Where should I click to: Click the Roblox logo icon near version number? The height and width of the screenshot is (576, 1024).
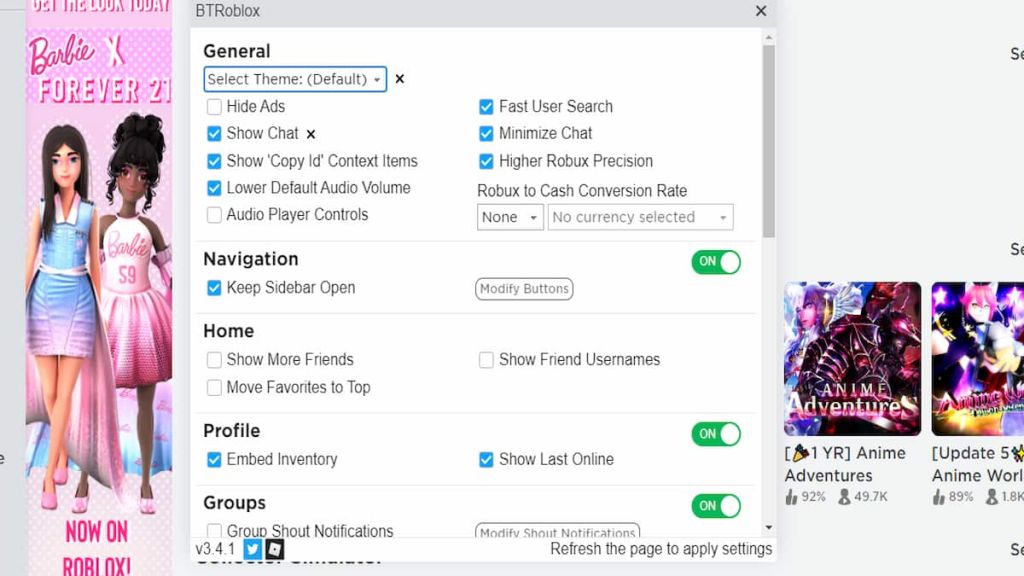click(273, 549)
